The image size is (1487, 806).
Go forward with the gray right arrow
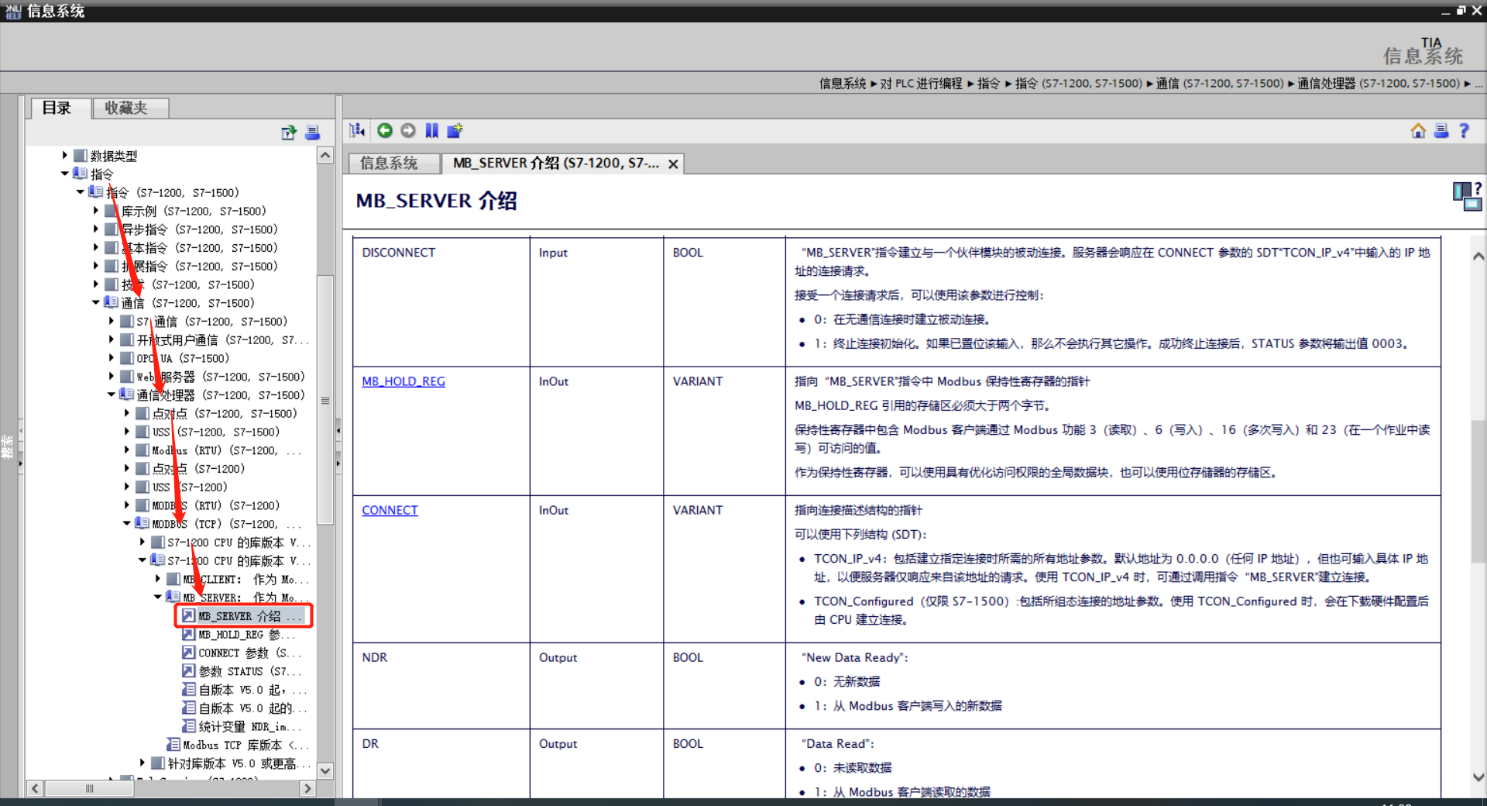pyautogui.click(x=408, y=131)
